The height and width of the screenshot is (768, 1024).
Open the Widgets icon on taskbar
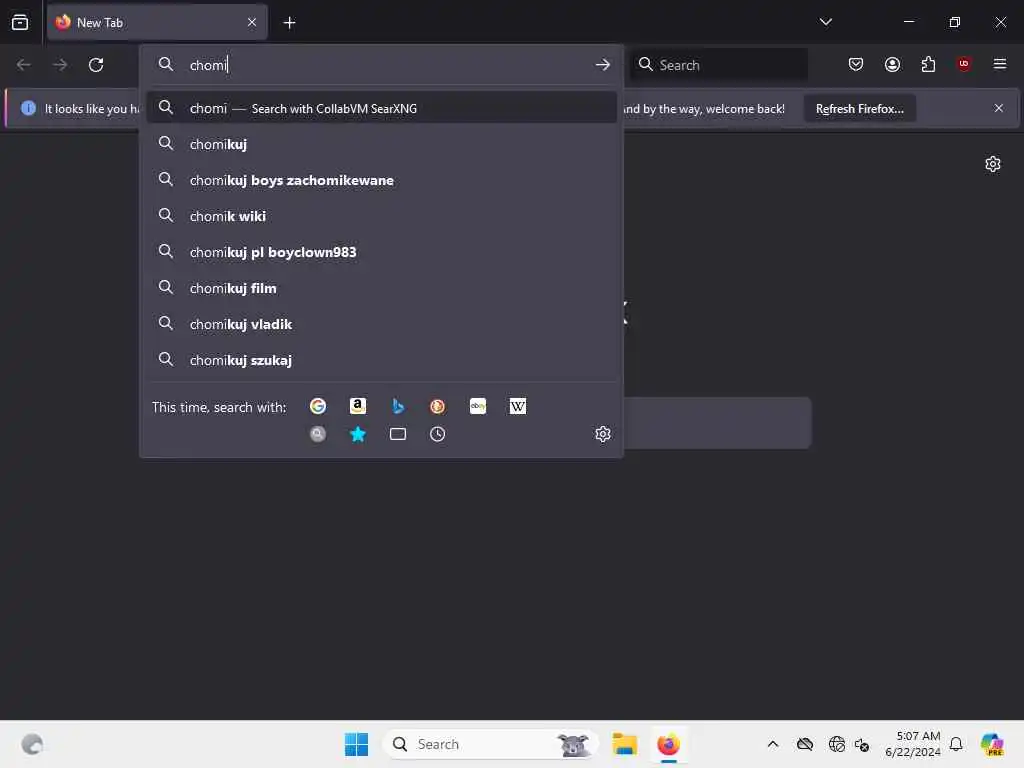tap(31, 744)
